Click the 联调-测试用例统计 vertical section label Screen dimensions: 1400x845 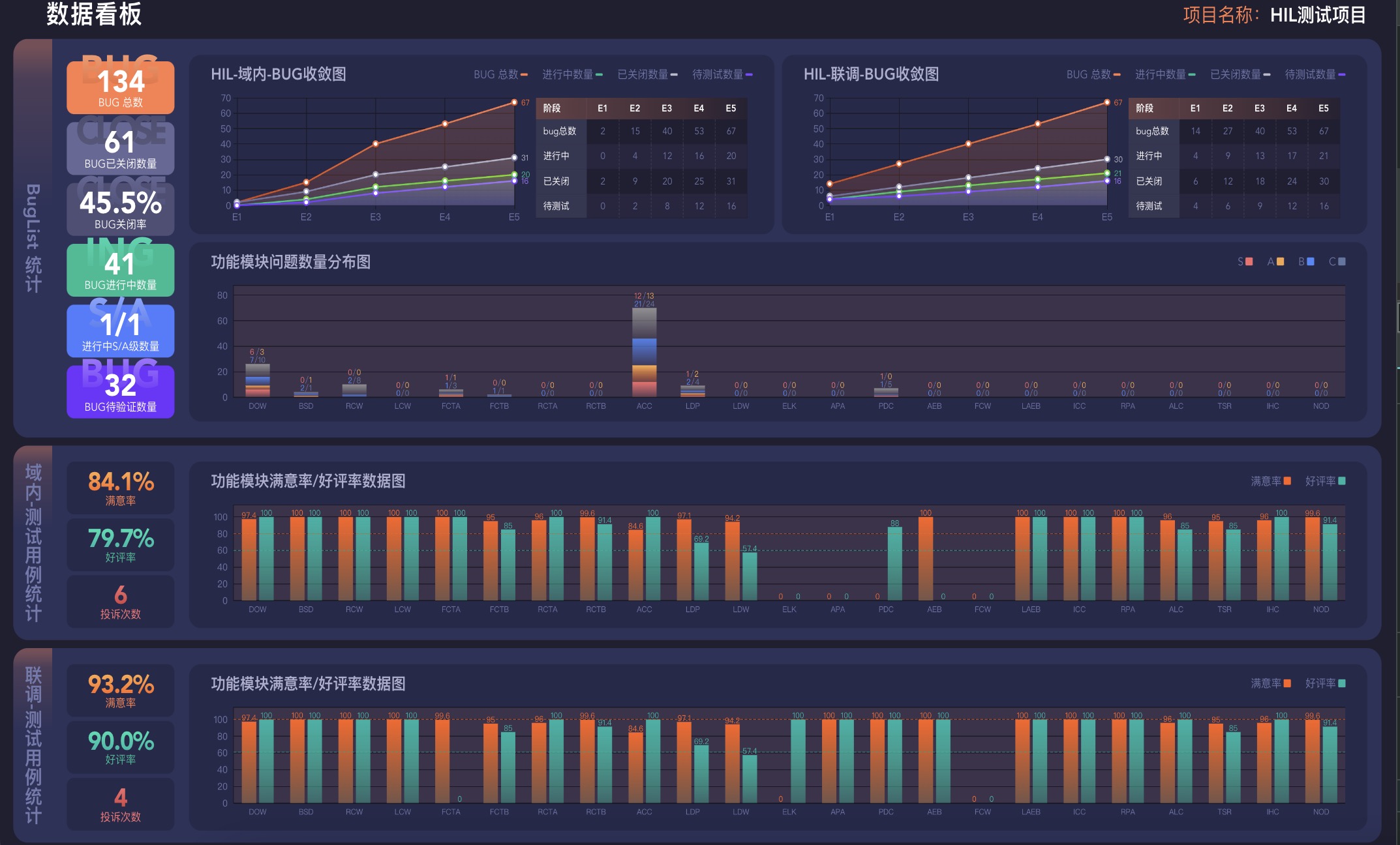33,745
